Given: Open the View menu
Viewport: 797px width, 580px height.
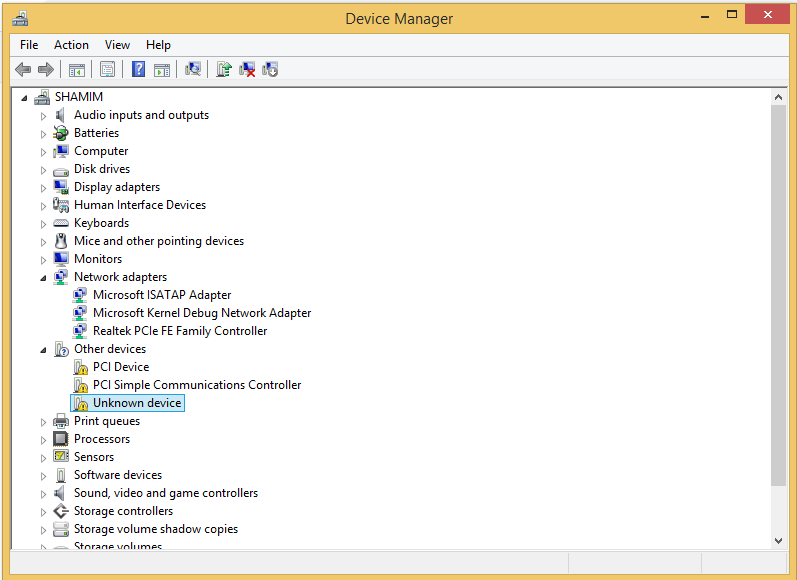Looking at the screenshot, I should [117, 45].
